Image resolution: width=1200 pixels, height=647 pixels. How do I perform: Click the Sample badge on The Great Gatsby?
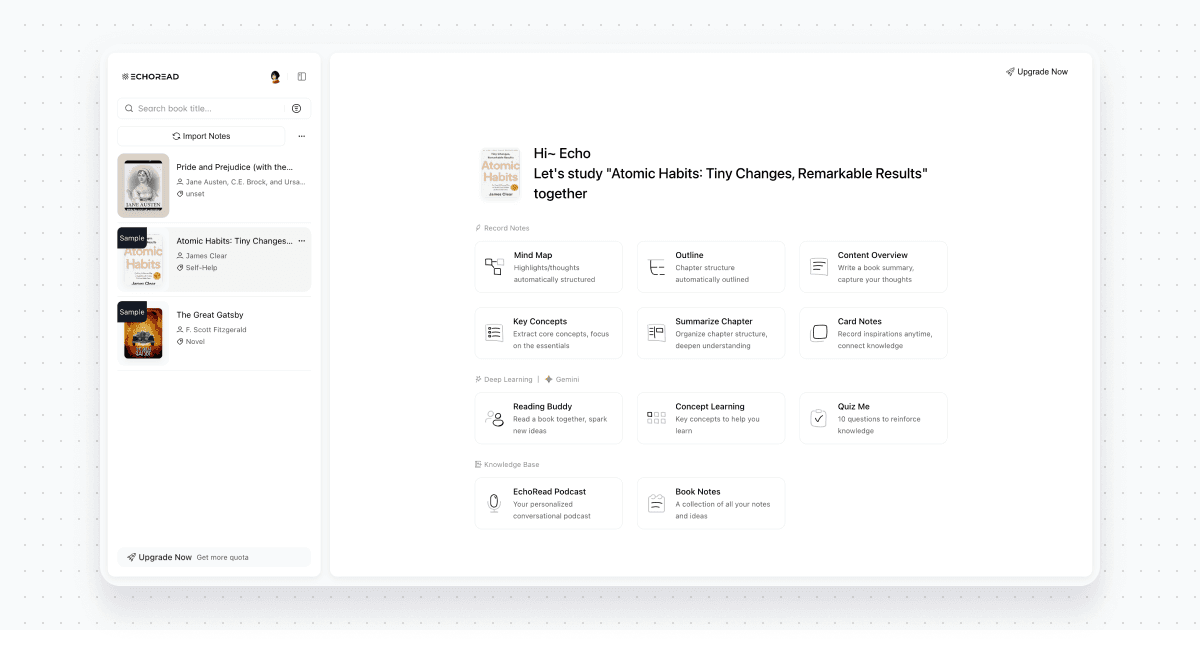[x=132, y=312]
